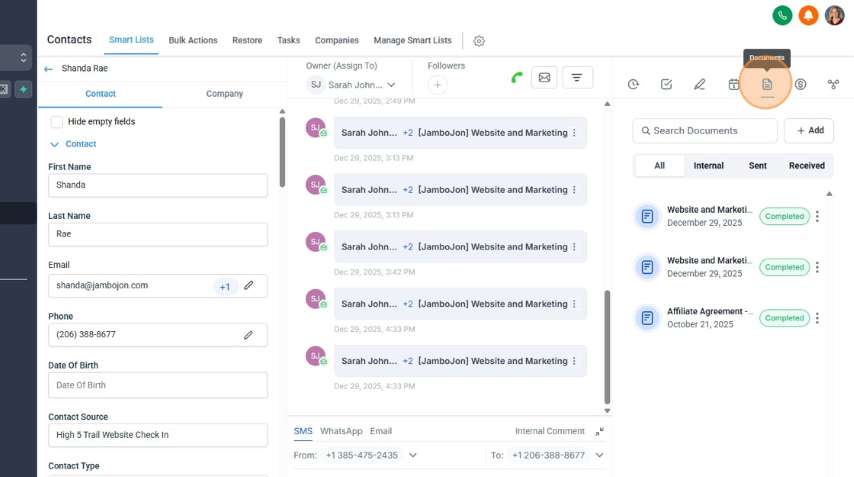Open the Notes pencil icon

coord(700,84)
